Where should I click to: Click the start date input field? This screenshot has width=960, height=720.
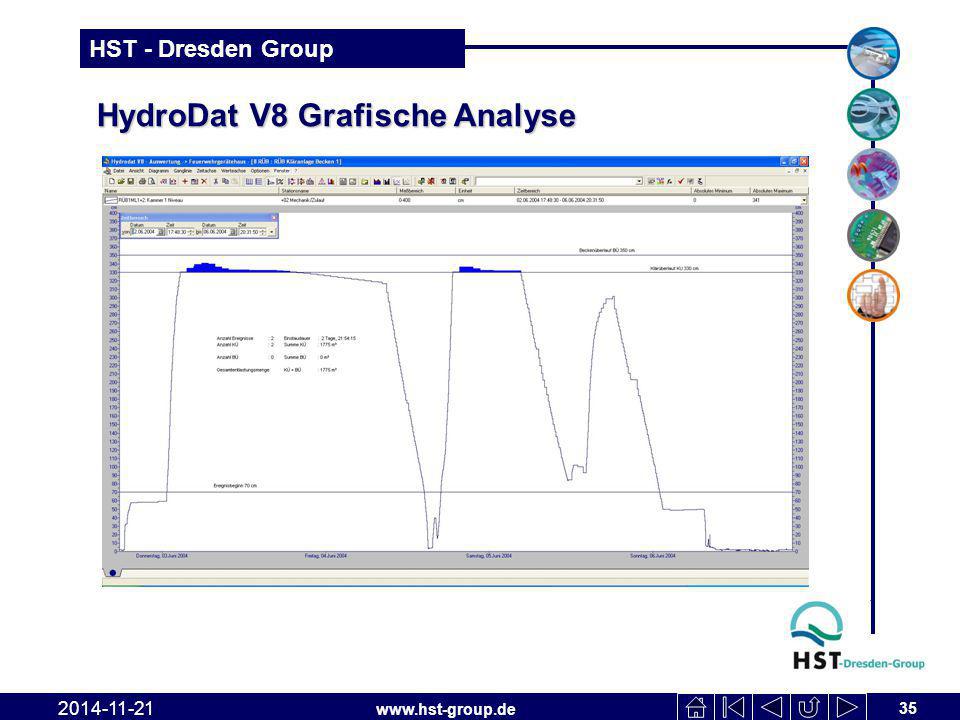[145, 232]
